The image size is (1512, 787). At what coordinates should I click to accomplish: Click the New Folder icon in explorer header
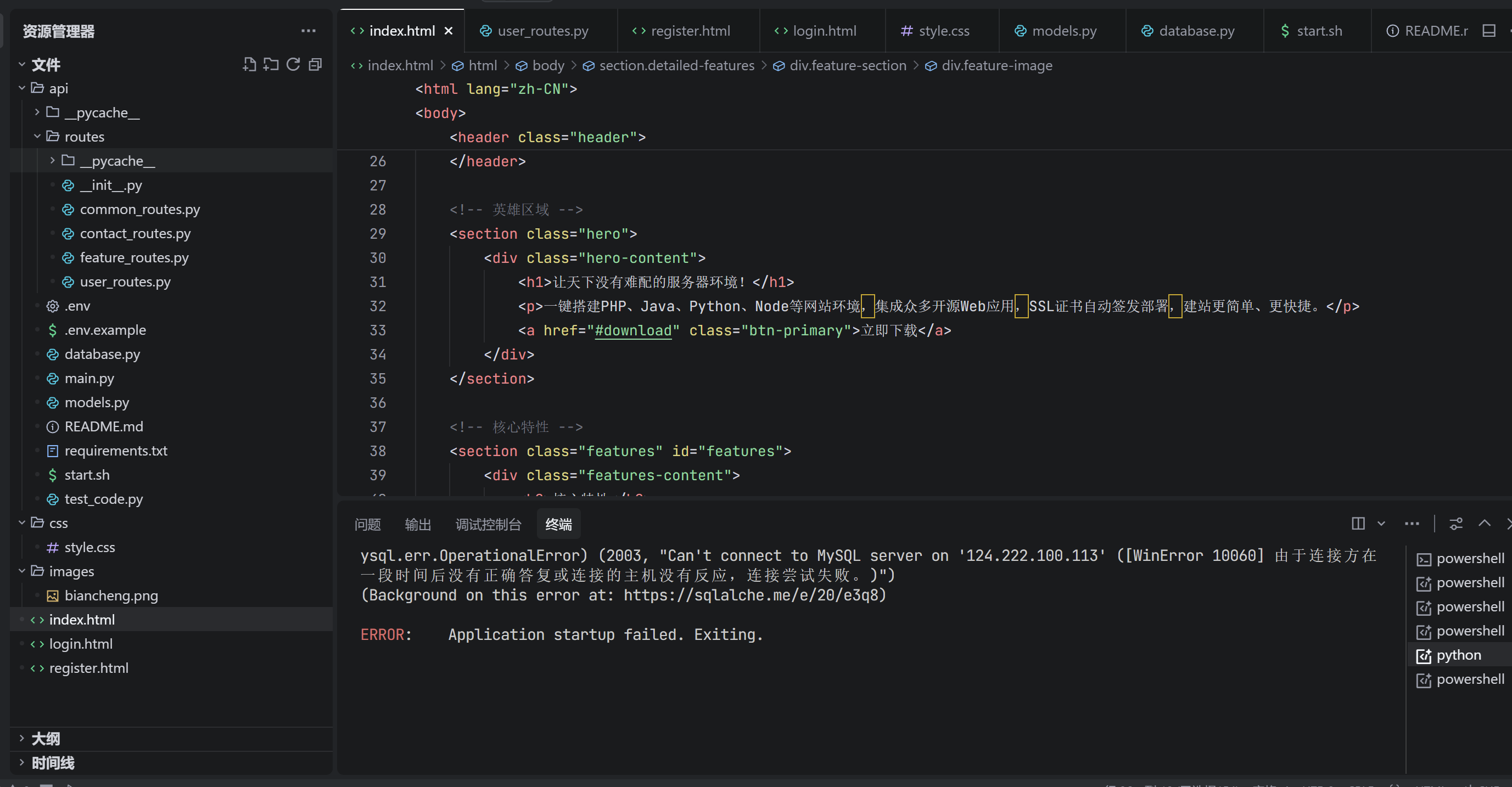(271, 65)
